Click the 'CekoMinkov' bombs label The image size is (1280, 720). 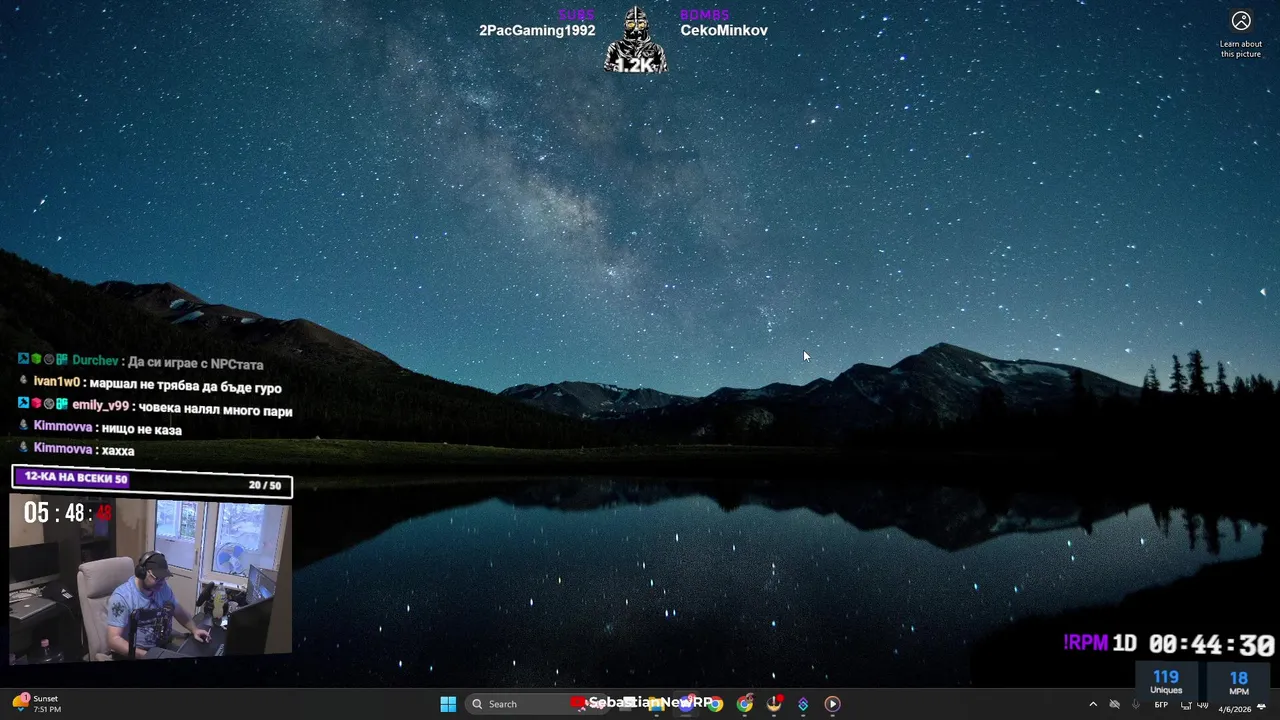tap(724, 30)
